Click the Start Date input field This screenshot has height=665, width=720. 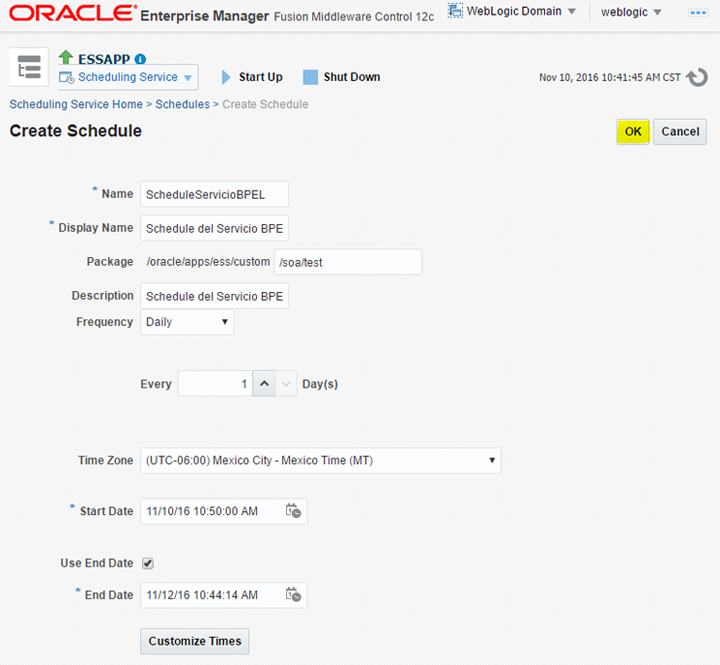224,511
